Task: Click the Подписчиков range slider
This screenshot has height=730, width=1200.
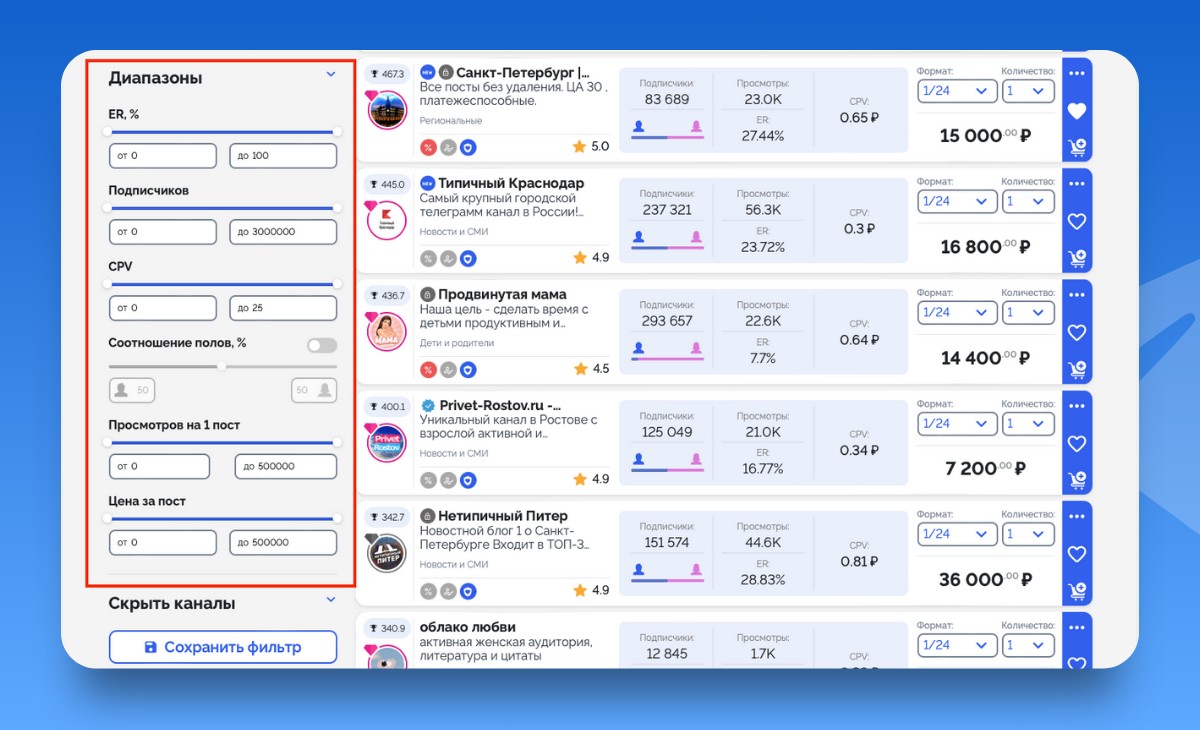Action: click(x=223, y=208)
